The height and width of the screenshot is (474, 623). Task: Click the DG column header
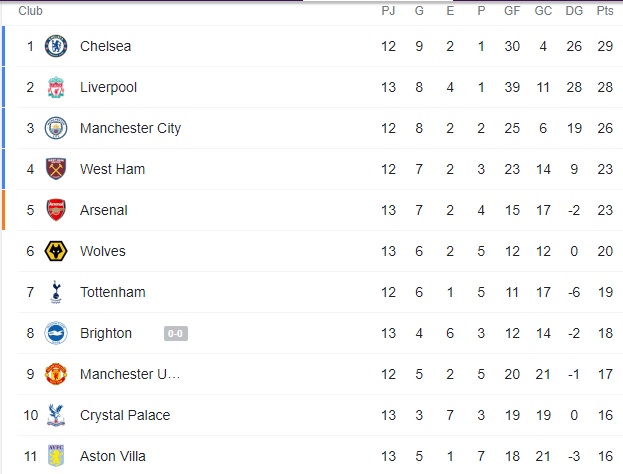pos(573,11)
